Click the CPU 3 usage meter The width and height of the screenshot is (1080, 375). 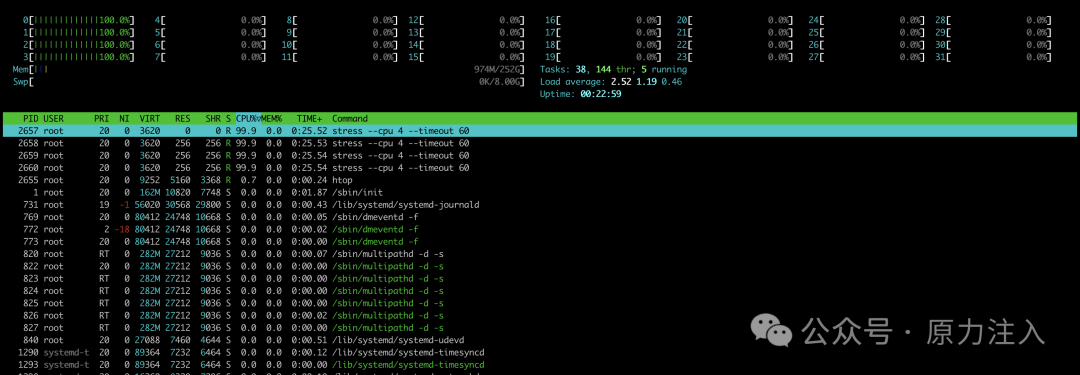(x=79, y=57)
